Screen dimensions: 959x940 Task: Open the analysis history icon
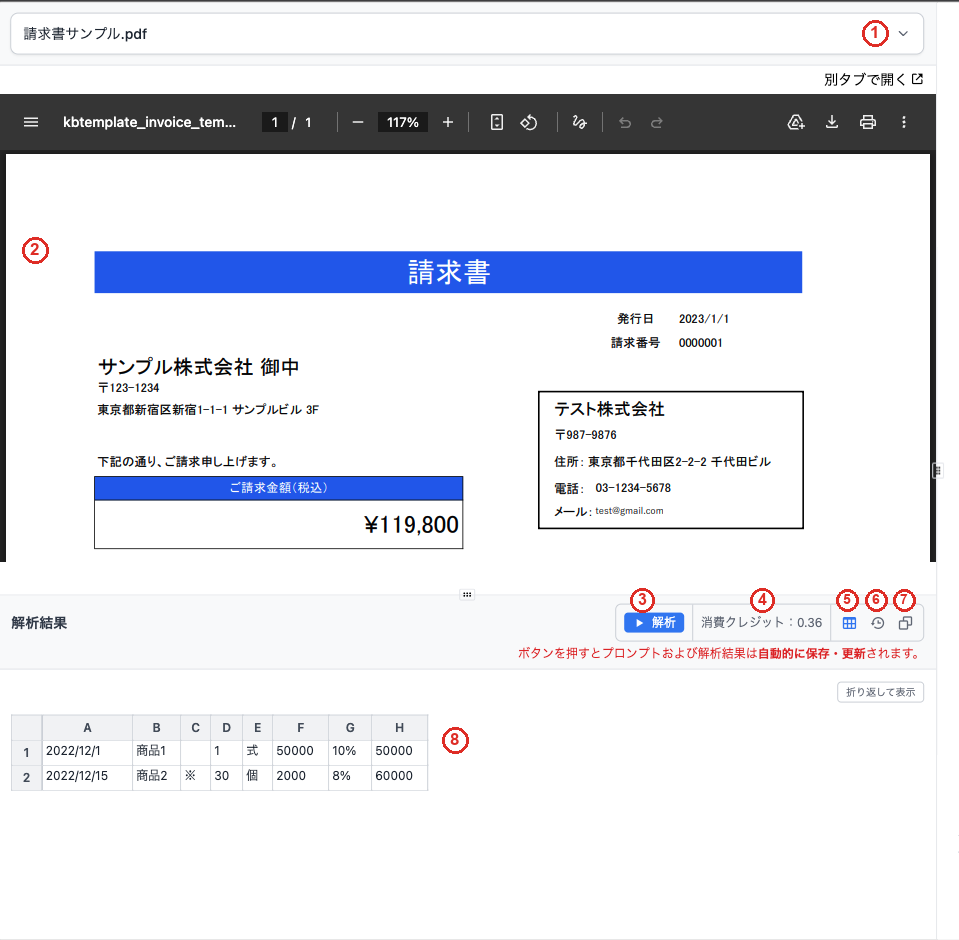click(x=878, y=623)
